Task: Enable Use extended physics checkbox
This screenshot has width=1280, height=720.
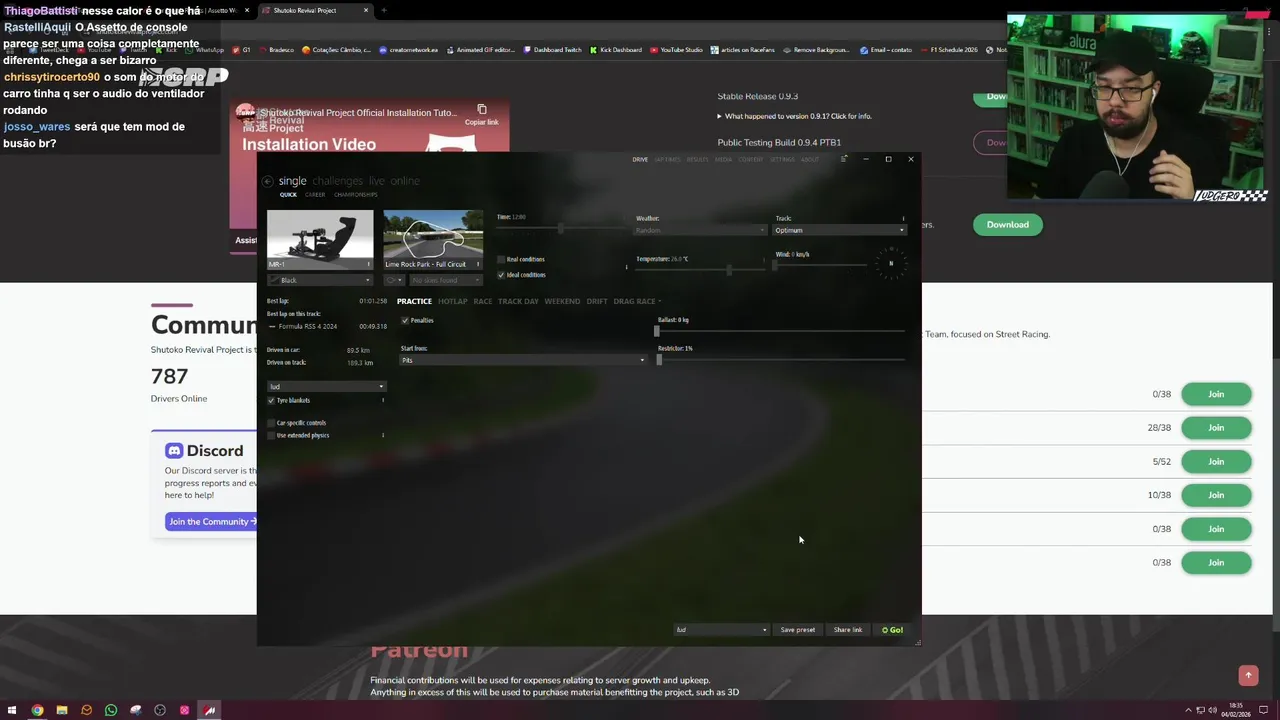Action: (x=271, y=435)
